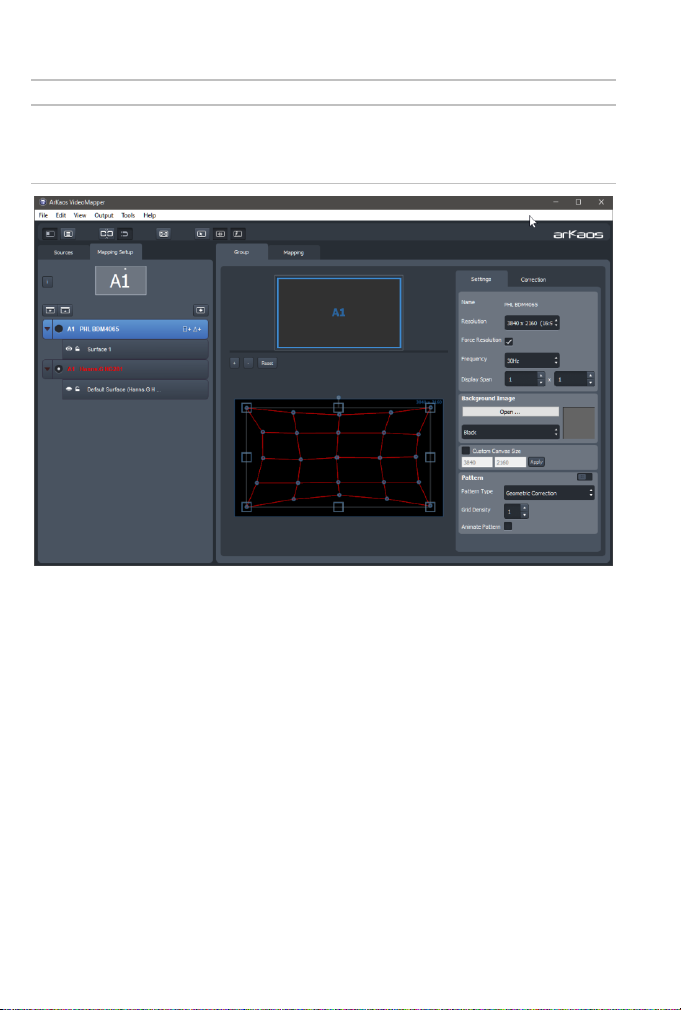Collapse the A1 PHL BDM4065 output row

(47, 329)
